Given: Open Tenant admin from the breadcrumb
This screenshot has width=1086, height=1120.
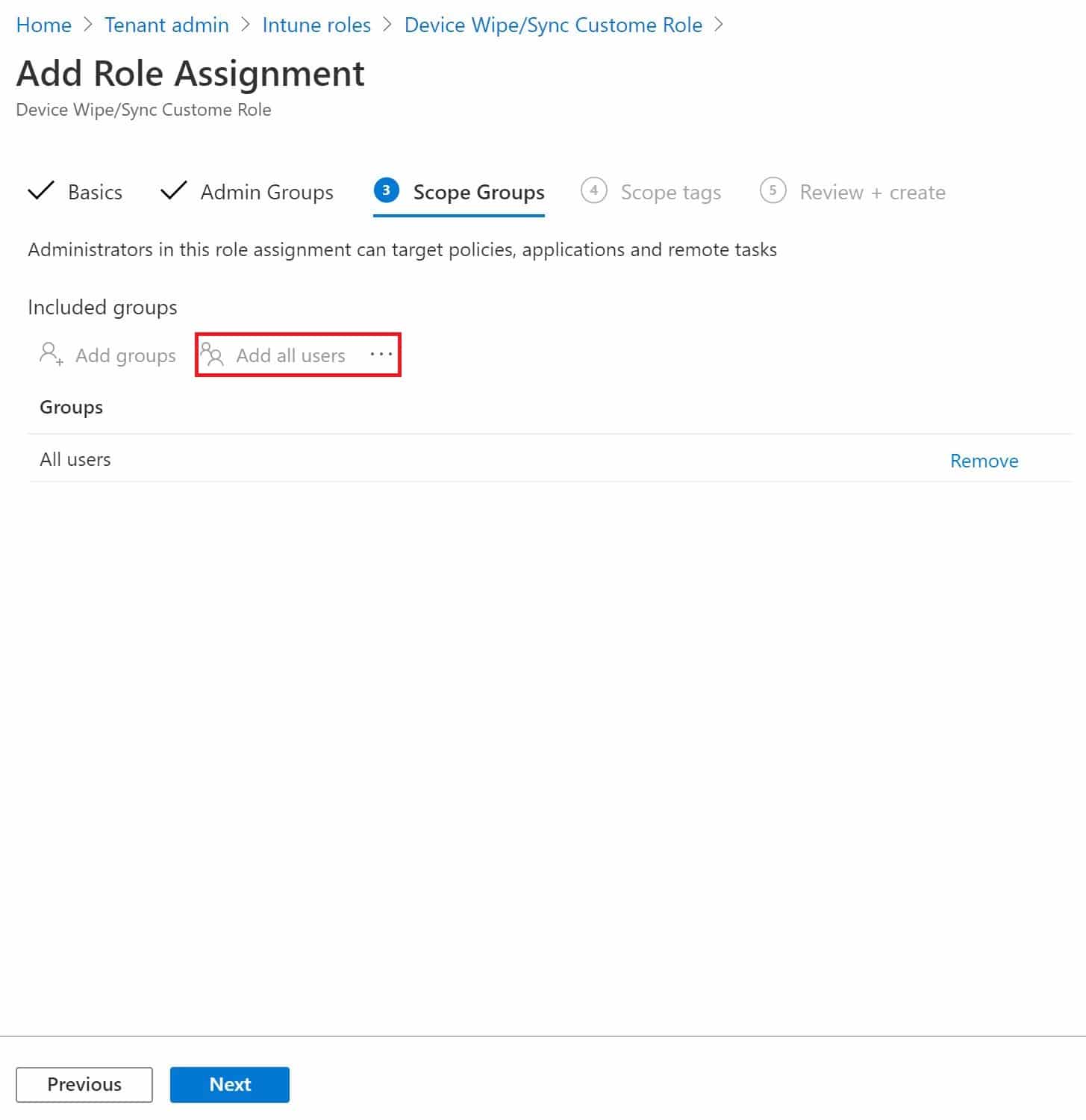Looking at the screenshot, I should tap(166, 25).
